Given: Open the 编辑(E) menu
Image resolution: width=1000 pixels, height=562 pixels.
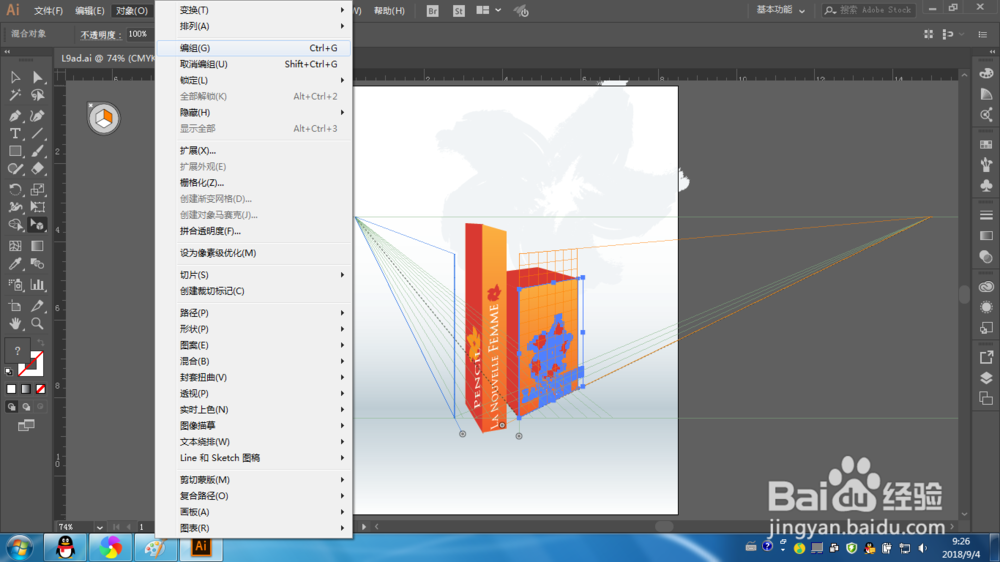Looking at the screenshot, I should [89, 11].
